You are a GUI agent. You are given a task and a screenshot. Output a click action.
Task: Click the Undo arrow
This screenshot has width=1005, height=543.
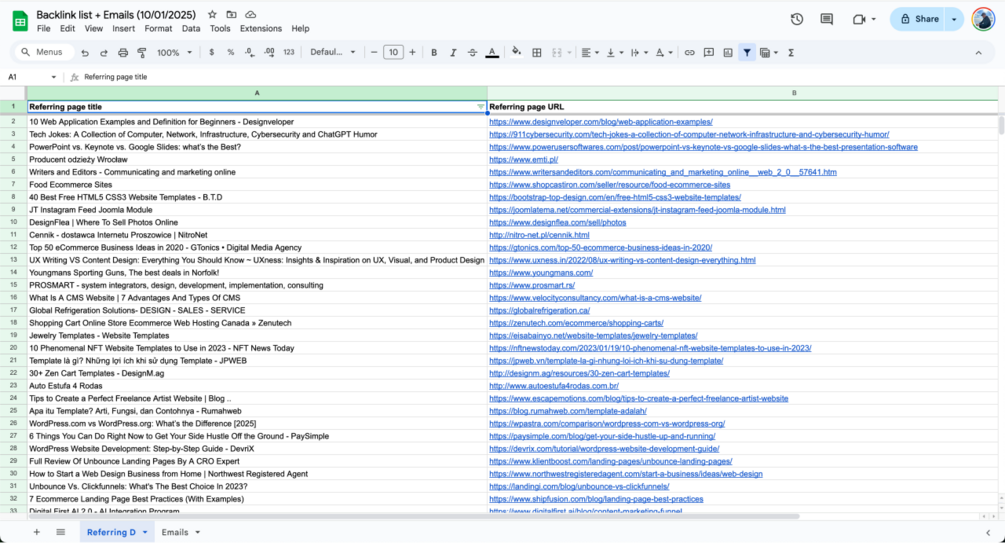pos(85,53)
